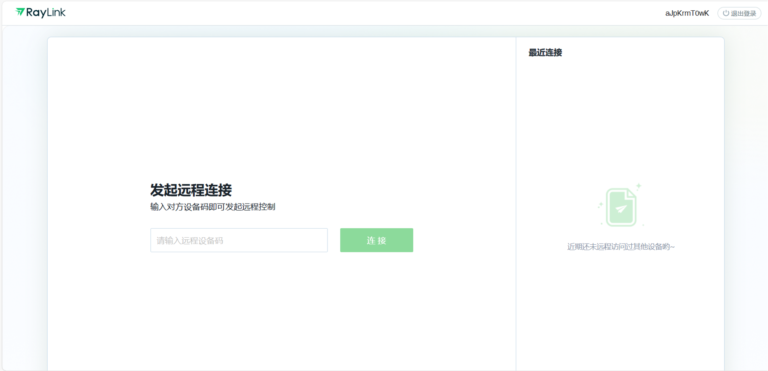Focus the 请输入远程设备码 input field
This screenshot has width=768, height=371.
click(239, 240)
